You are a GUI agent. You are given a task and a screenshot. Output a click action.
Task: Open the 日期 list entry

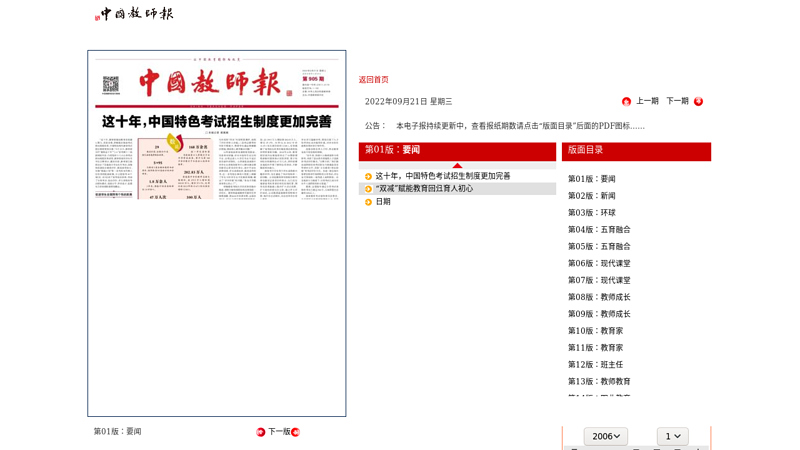coord(383,202)
